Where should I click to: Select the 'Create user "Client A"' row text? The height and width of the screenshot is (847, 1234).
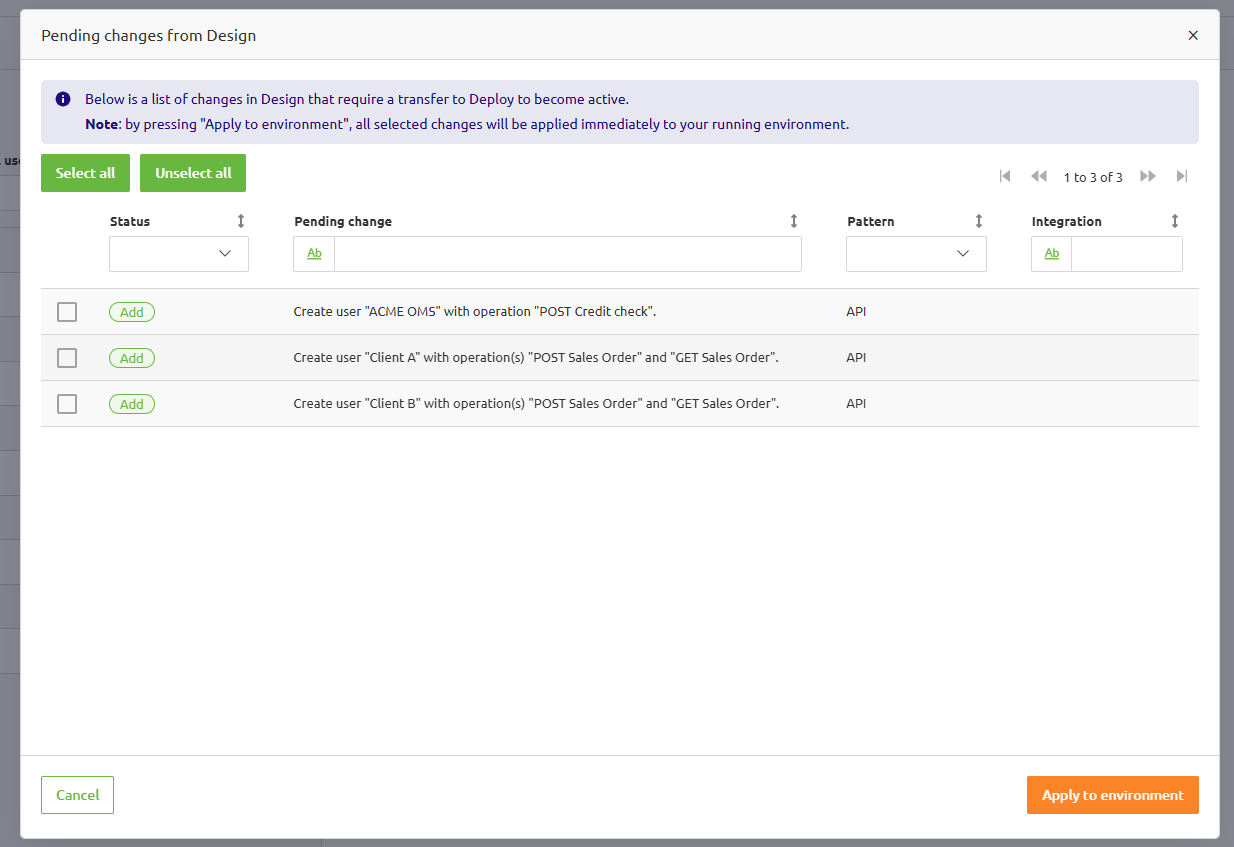pyautogui.click(x=536, y=358)
